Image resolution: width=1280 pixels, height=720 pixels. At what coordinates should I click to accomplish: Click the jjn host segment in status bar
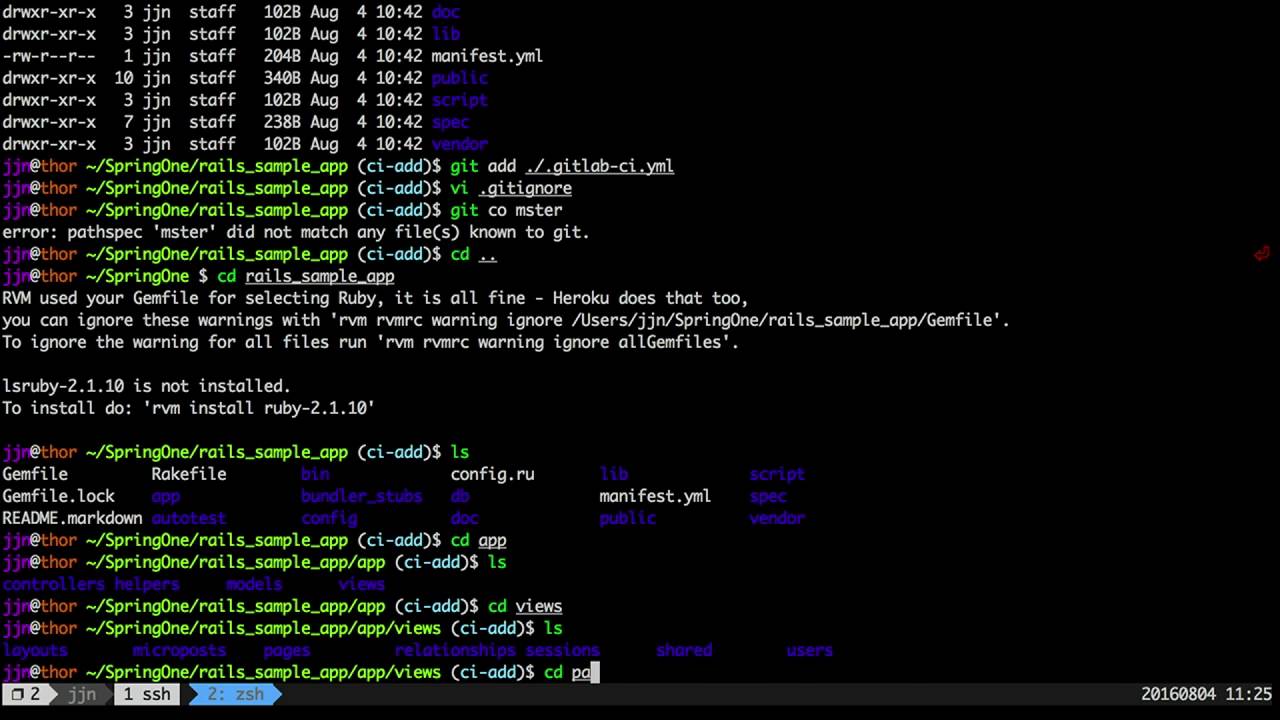[x=82, y=694]
